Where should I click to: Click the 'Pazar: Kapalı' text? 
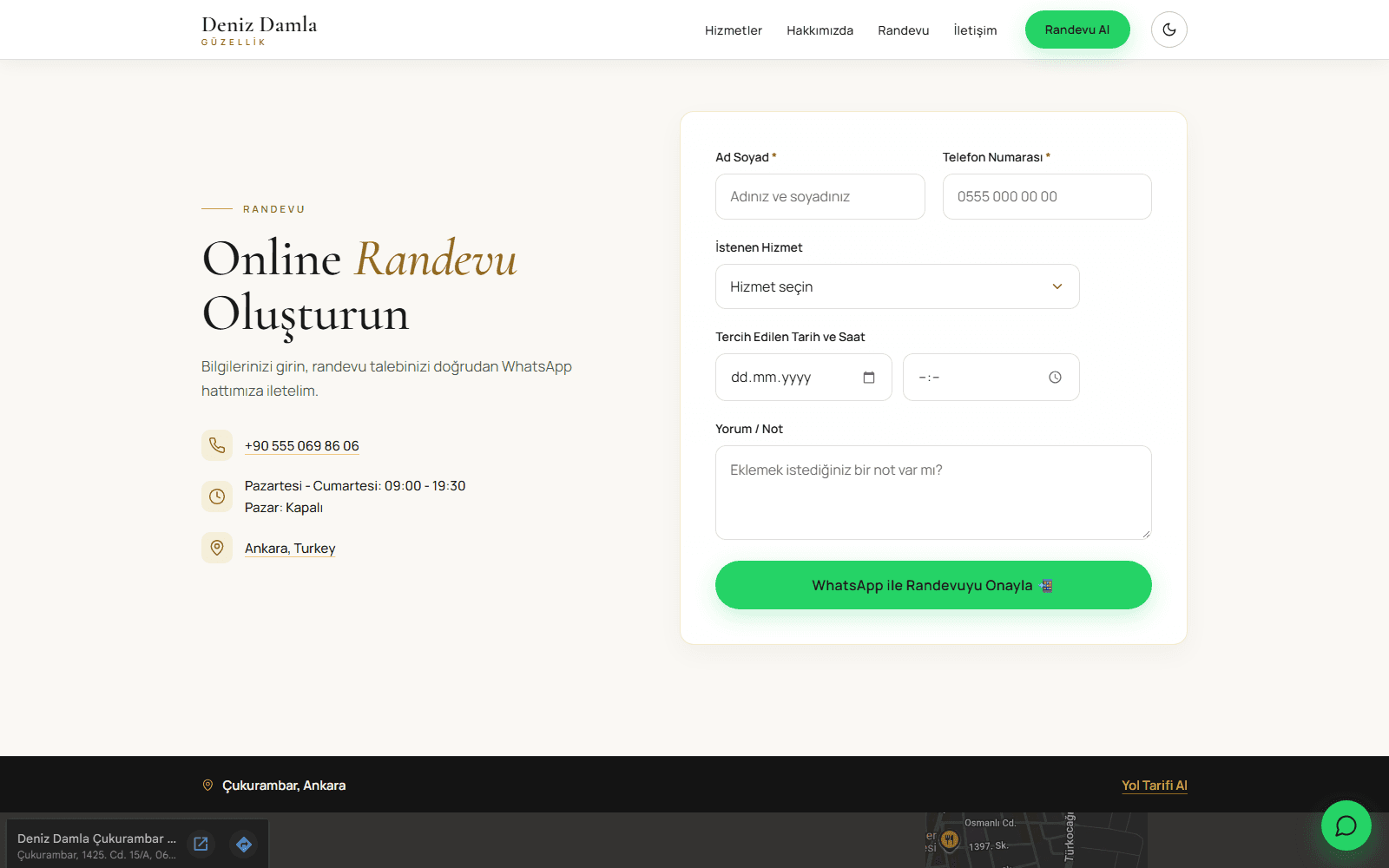[x=284, y=508]
